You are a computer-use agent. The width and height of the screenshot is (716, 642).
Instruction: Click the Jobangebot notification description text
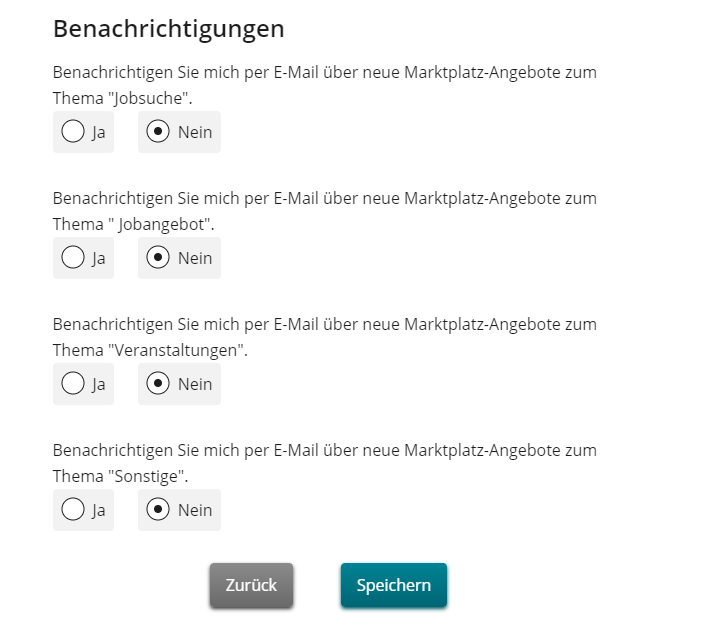(x=325, y=211)
